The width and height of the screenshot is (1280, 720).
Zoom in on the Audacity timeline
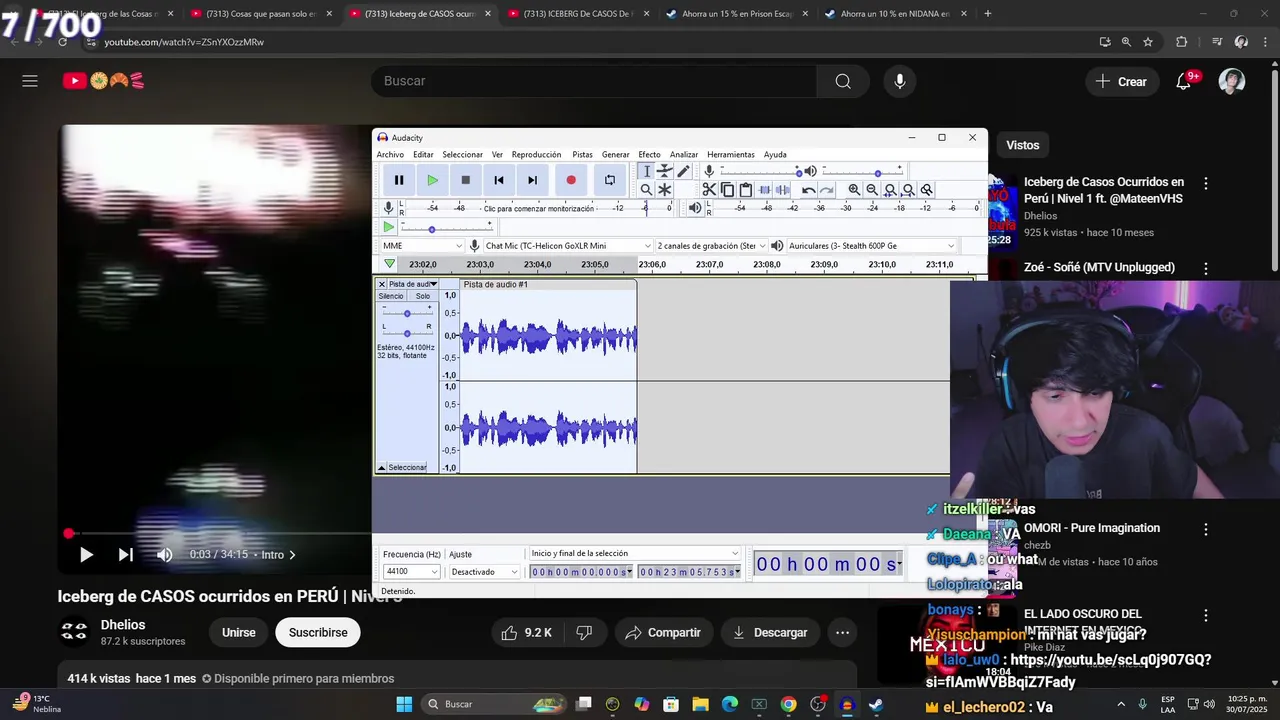(x=854, y=189)
